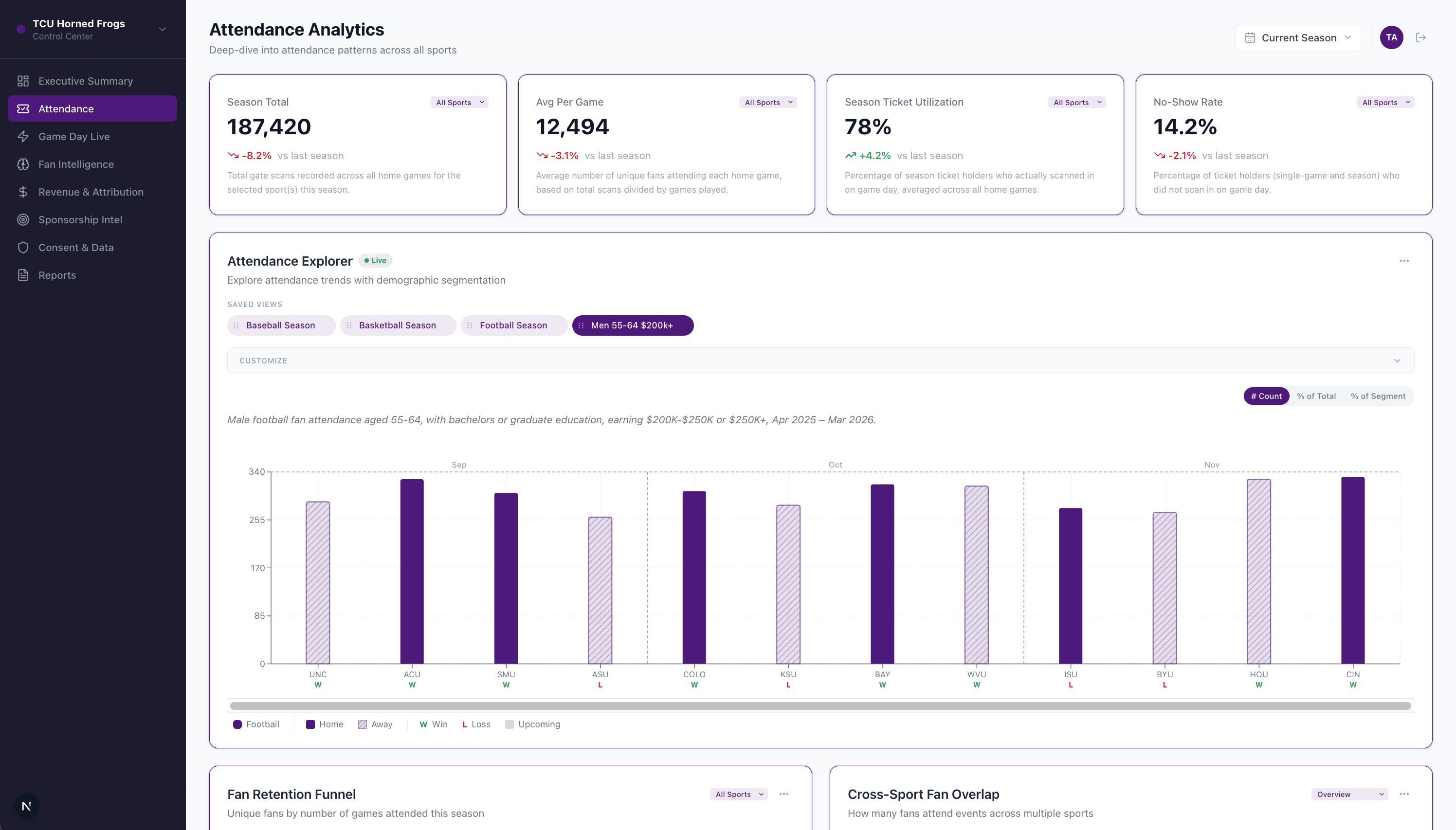Toggle Home games in legend
Screen dimensions: 1456x830
(x=325, y=724)
